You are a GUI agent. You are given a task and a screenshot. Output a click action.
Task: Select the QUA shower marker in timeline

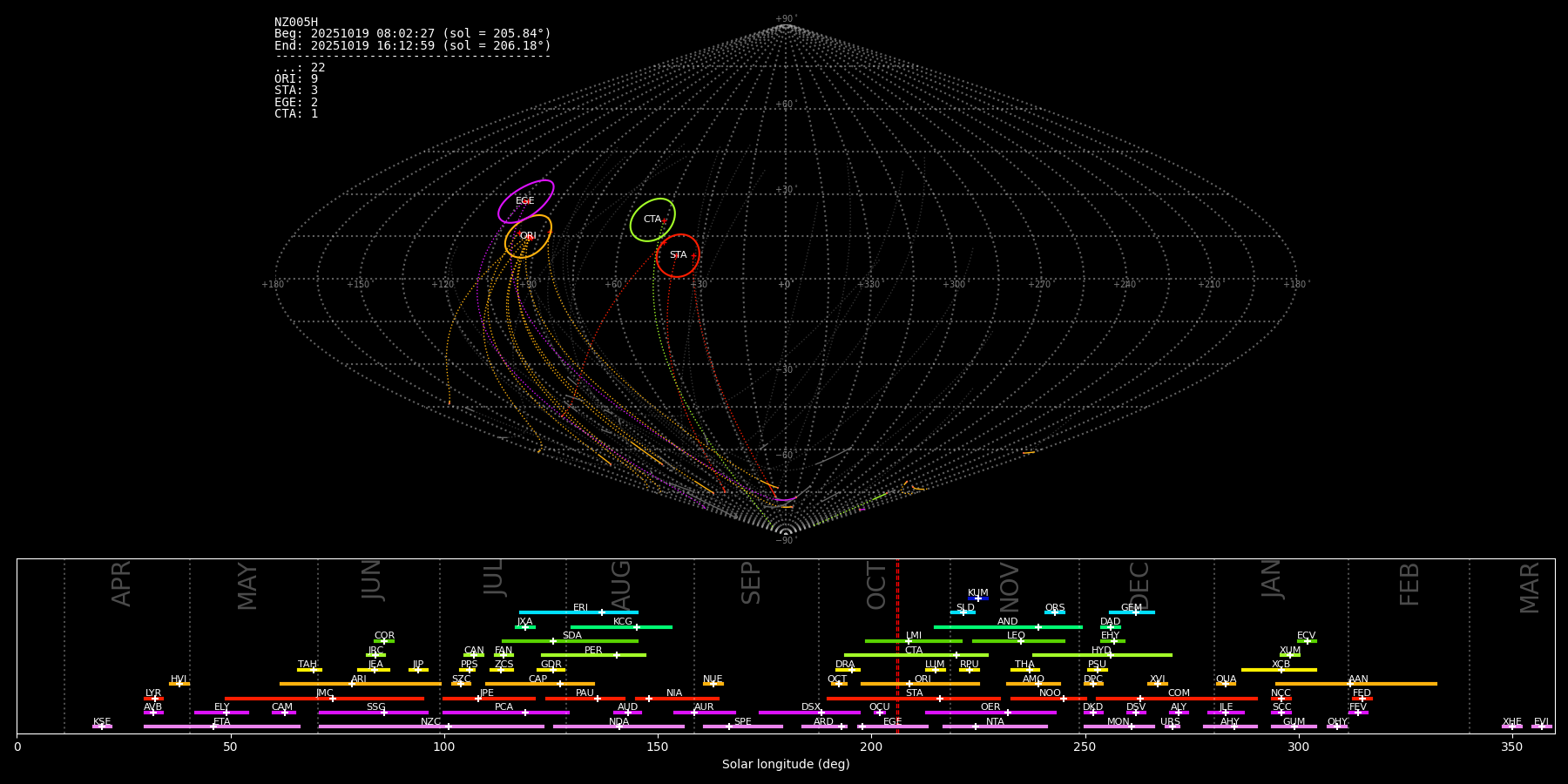click(1226, 683)
